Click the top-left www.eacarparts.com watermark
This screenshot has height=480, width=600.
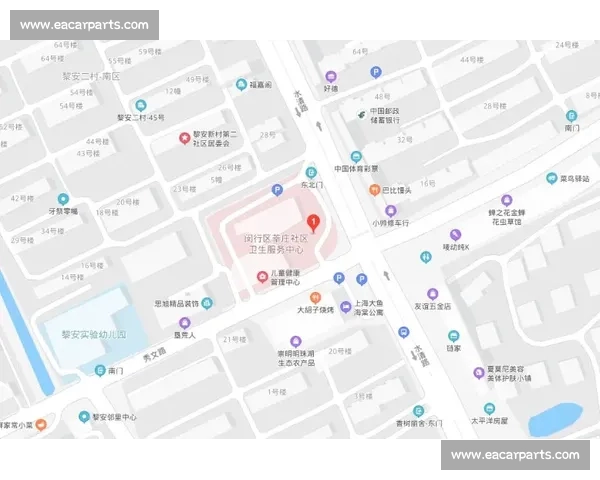[84, 25]
